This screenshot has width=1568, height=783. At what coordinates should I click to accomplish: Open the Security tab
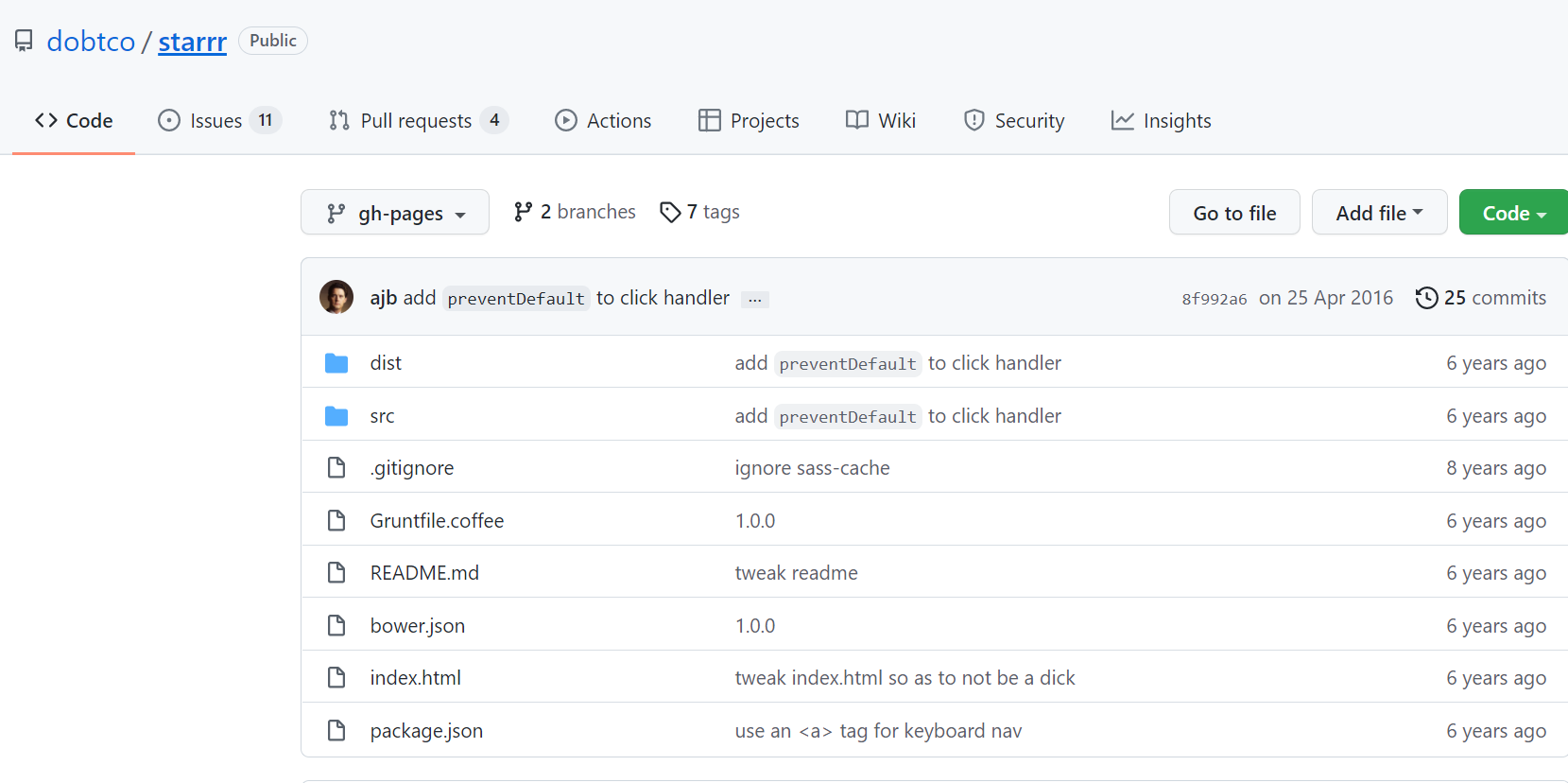click(x=1013, y=120)
